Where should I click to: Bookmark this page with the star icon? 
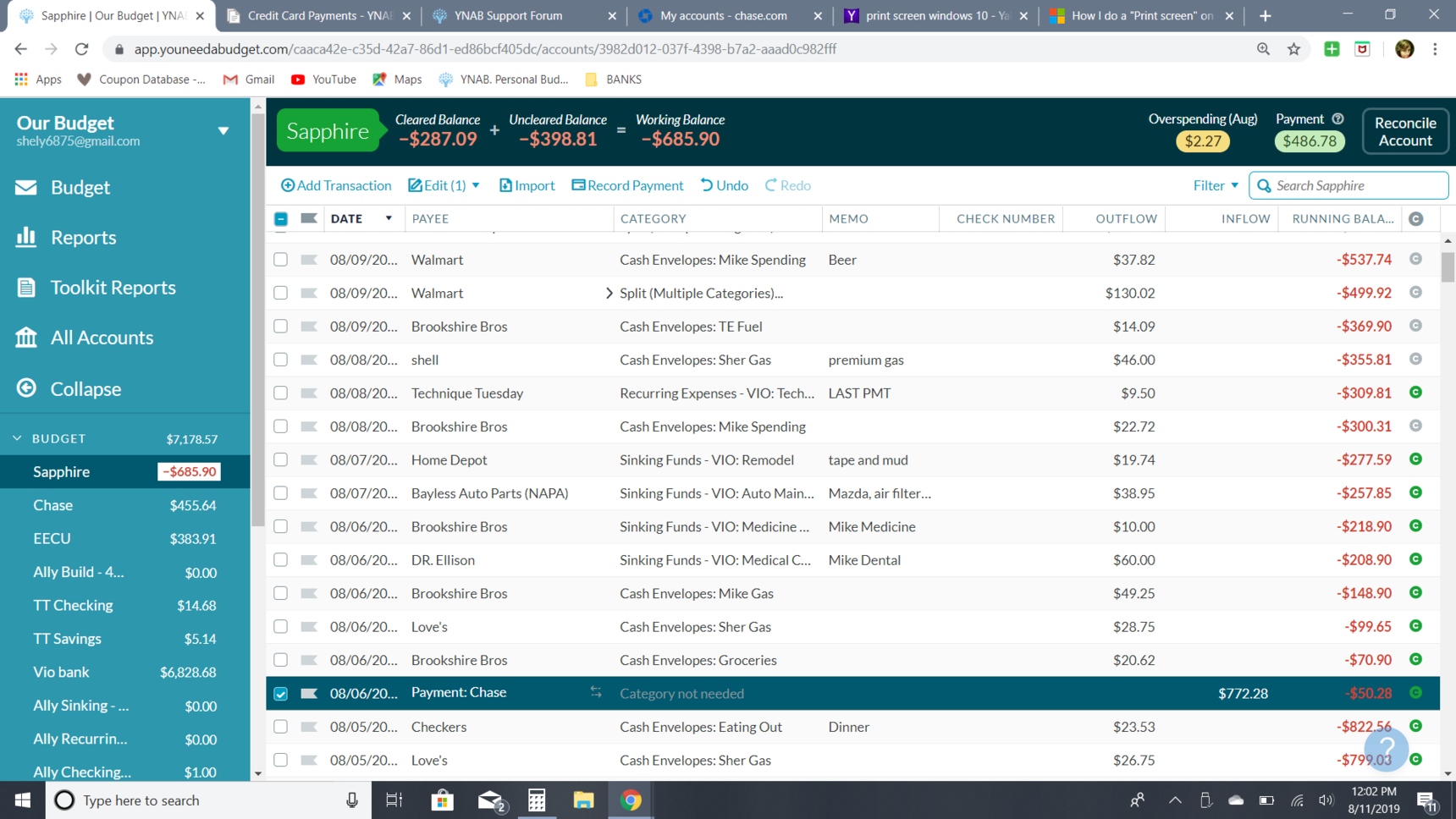point(1293,49)
